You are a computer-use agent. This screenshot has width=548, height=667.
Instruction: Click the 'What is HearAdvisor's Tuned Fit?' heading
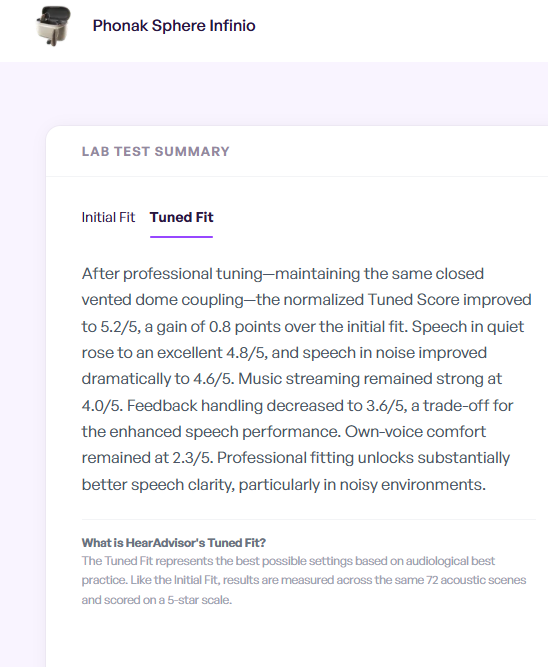click(x=174, y=543)
